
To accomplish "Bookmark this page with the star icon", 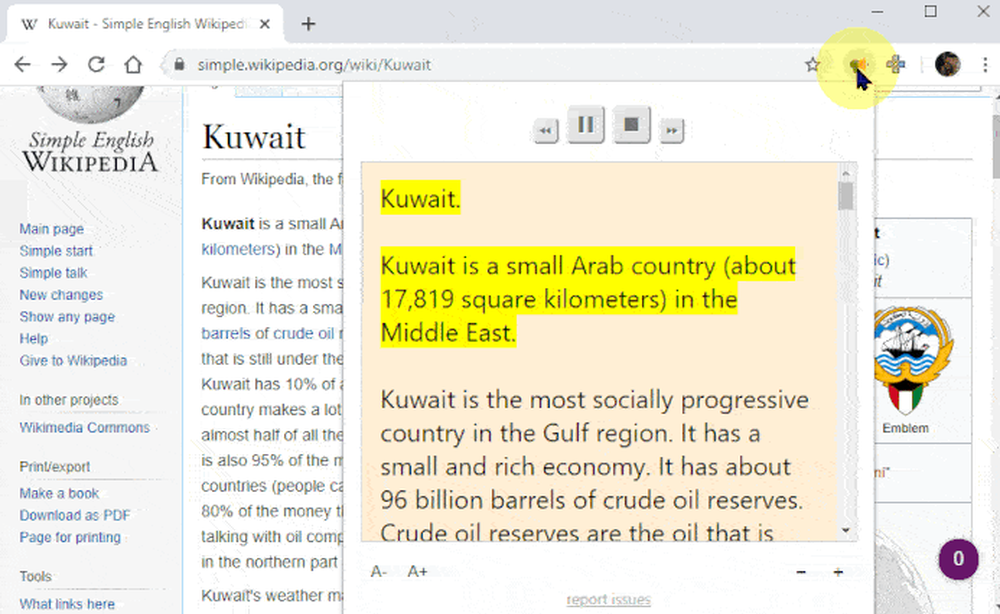I will point(812,64).
